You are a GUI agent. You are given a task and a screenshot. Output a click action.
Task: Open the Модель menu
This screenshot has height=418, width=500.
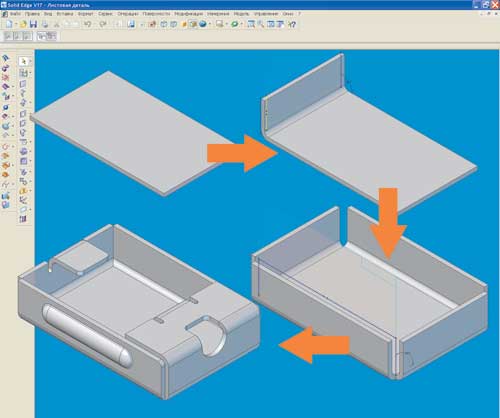click(241, 14)
